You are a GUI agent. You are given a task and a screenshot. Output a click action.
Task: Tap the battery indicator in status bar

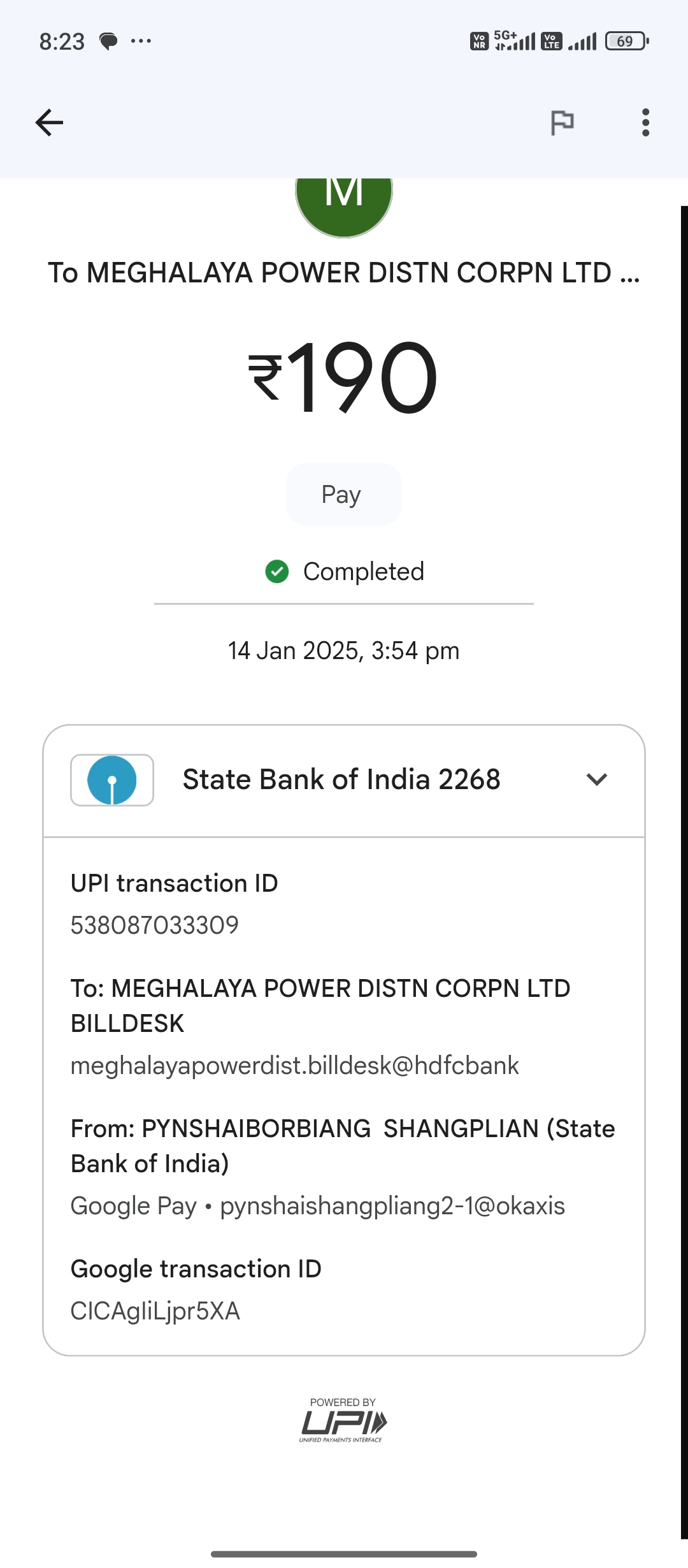click(x=627, y=41)
